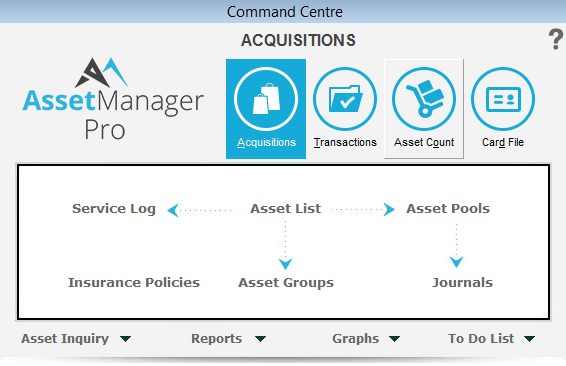Viewport: 566px width, 366px height.
Task: Select the Transactions folder icon
Action: pyautogui.click(x=345, y=99)
